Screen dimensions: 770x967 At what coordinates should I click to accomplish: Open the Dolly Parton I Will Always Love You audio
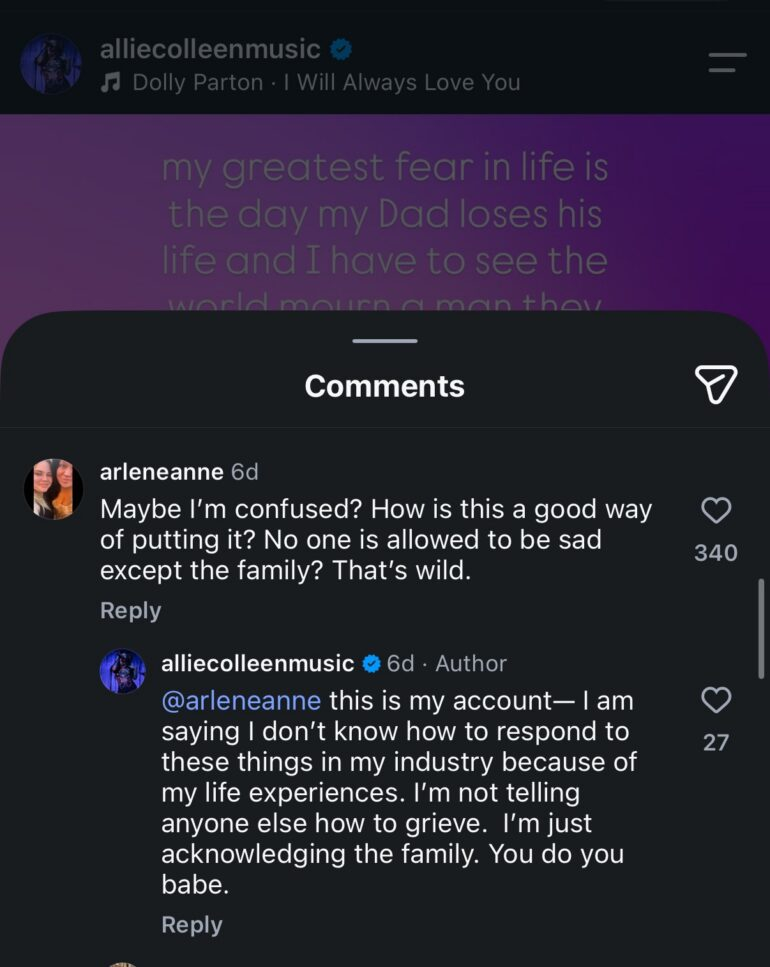(326, 82)
